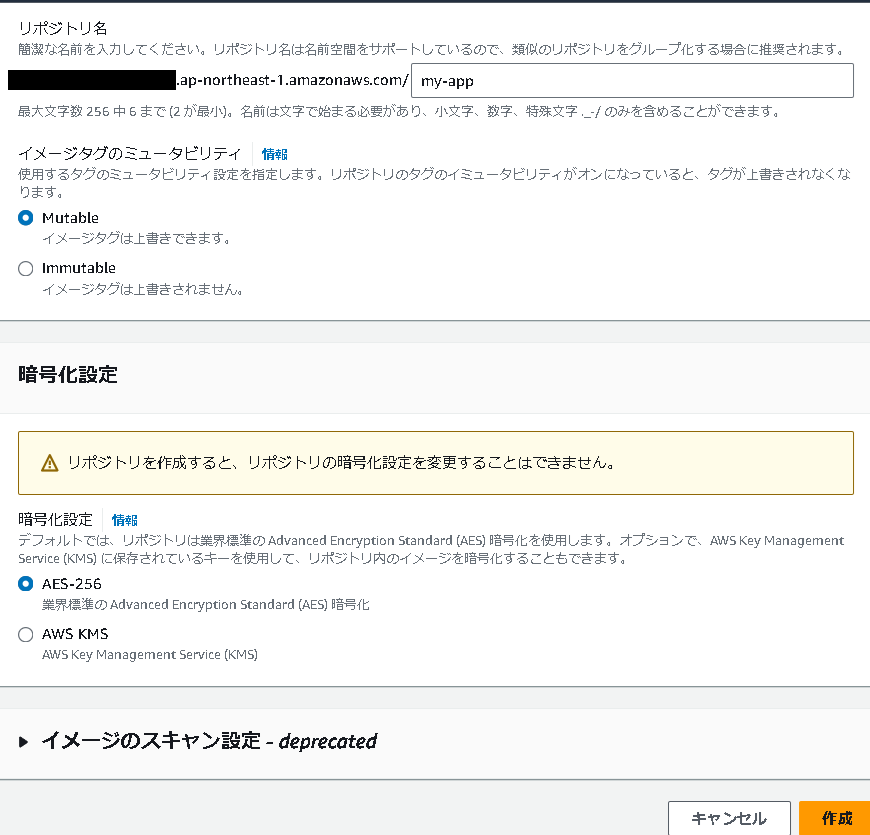Choose AWS KMS encryption
This screenshot has height=835, width=870.
(x=26, y=634)
